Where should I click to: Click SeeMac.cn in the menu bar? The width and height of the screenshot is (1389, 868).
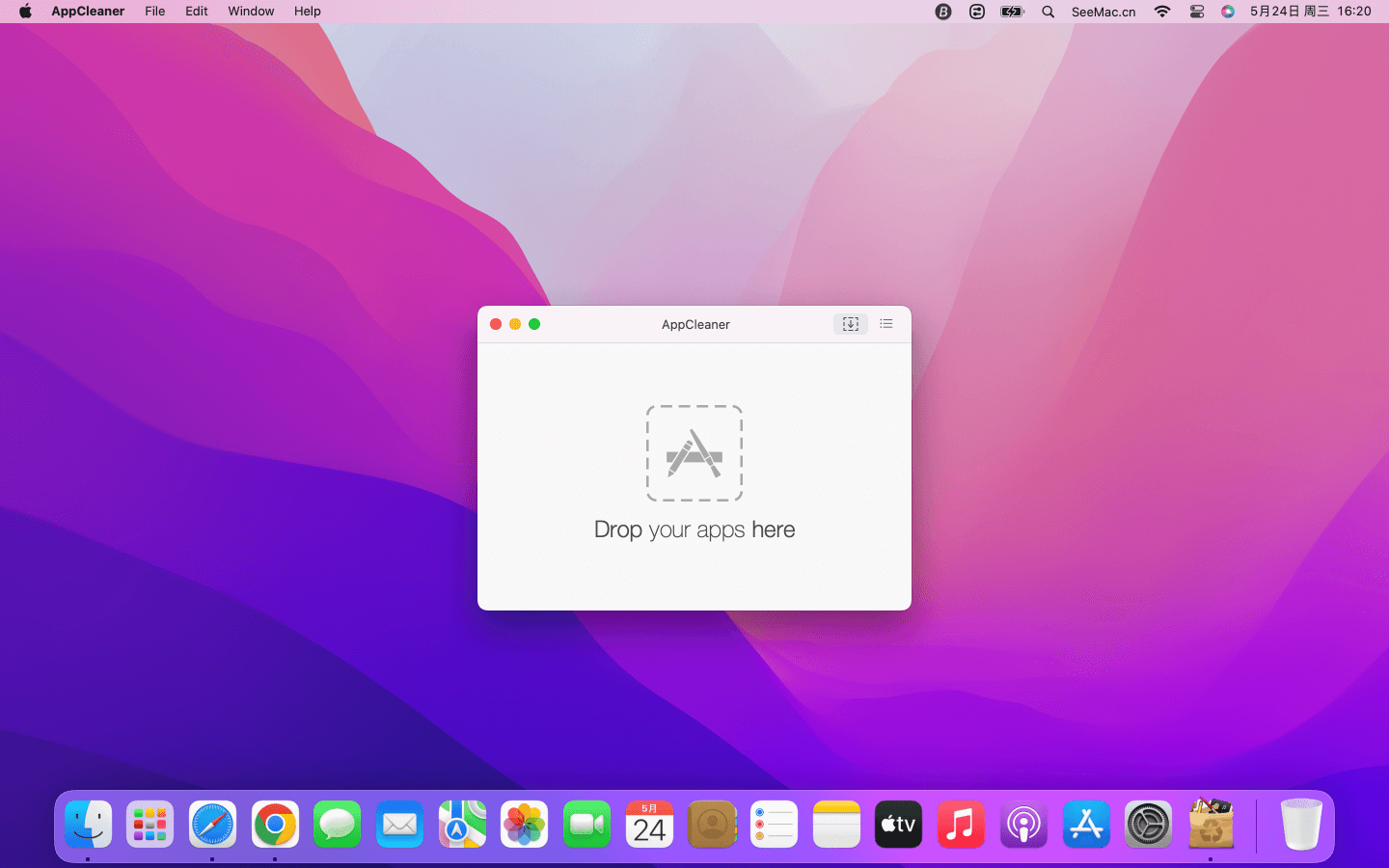point(1103,12)
